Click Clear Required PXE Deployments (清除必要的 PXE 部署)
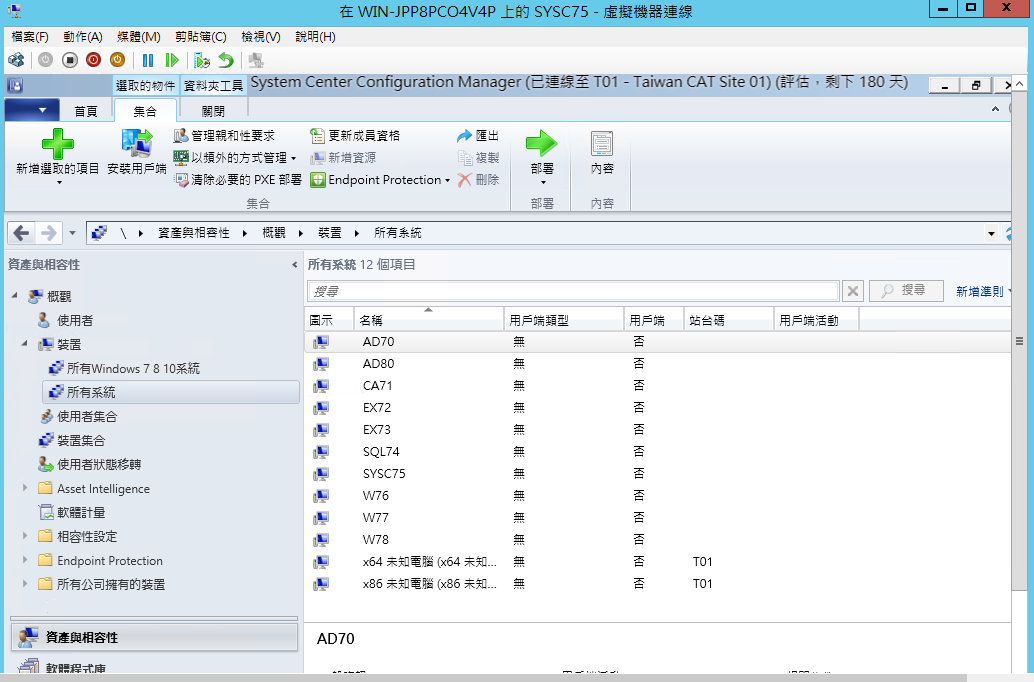The image size is (1034, 682). coord(237,179)
